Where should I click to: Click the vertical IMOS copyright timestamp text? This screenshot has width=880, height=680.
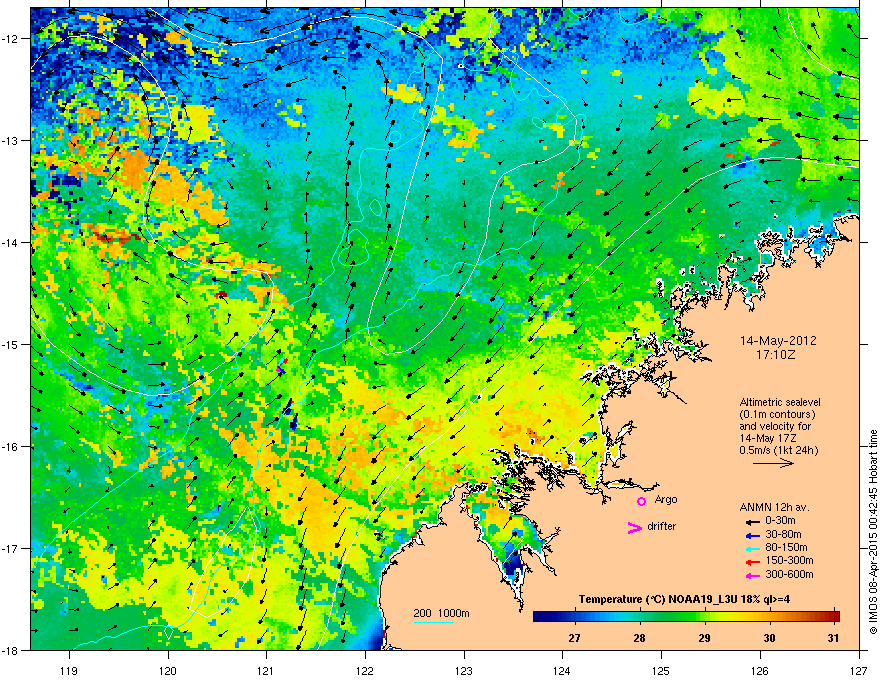[x=873, y=532]
